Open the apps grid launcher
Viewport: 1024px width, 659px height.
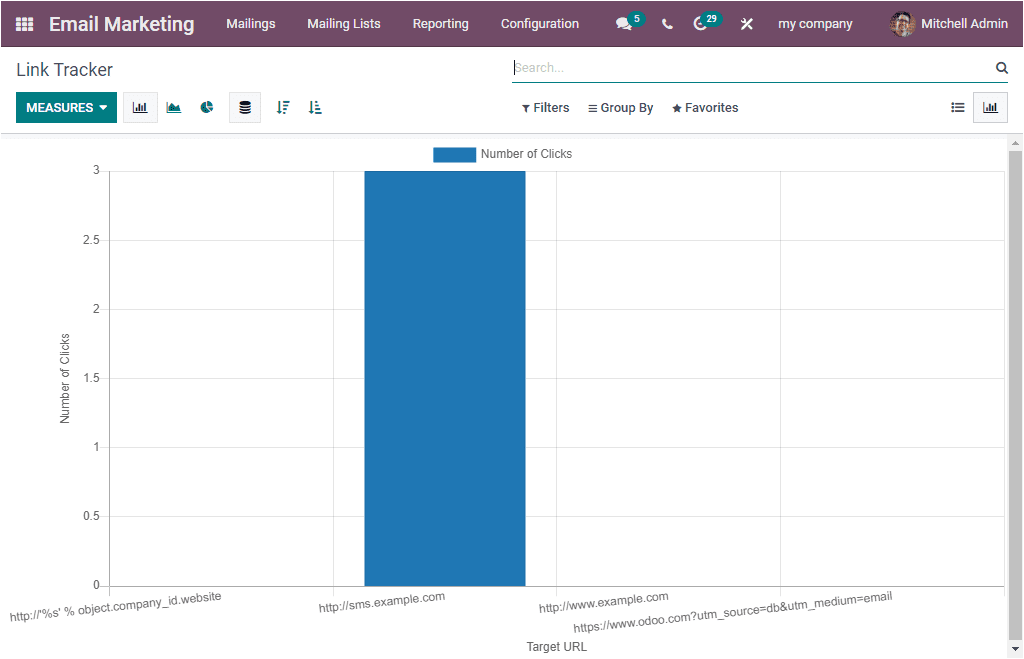click(24, 23)
